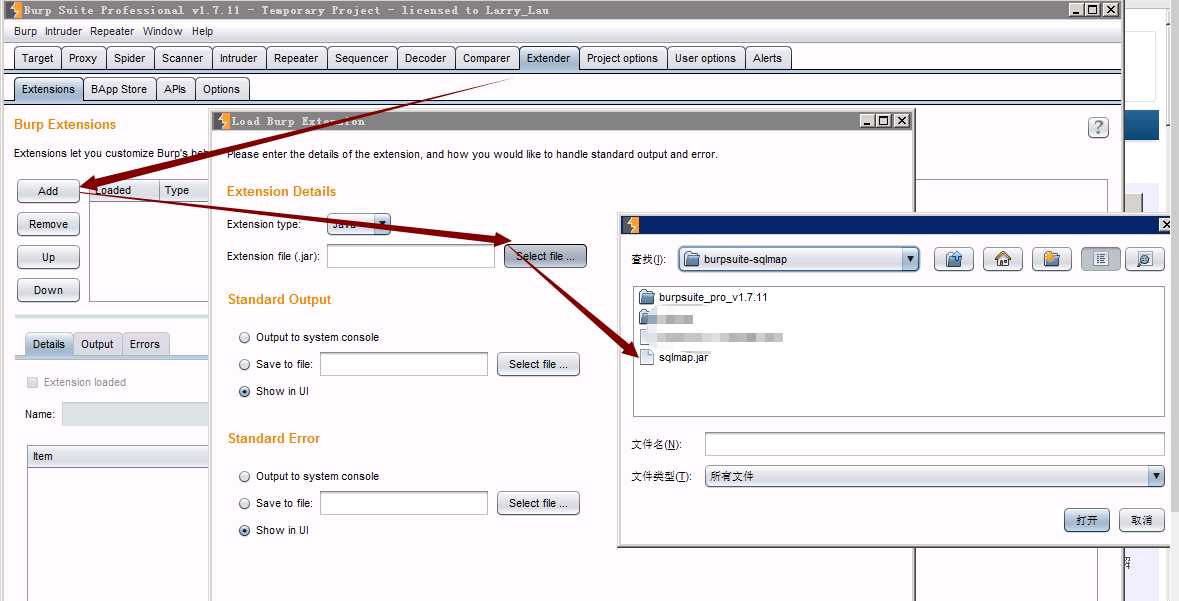Focus the Standard Error save file field
This screenshot has height=601, width=1179.
pyautogui.click(x=404, y=503)
